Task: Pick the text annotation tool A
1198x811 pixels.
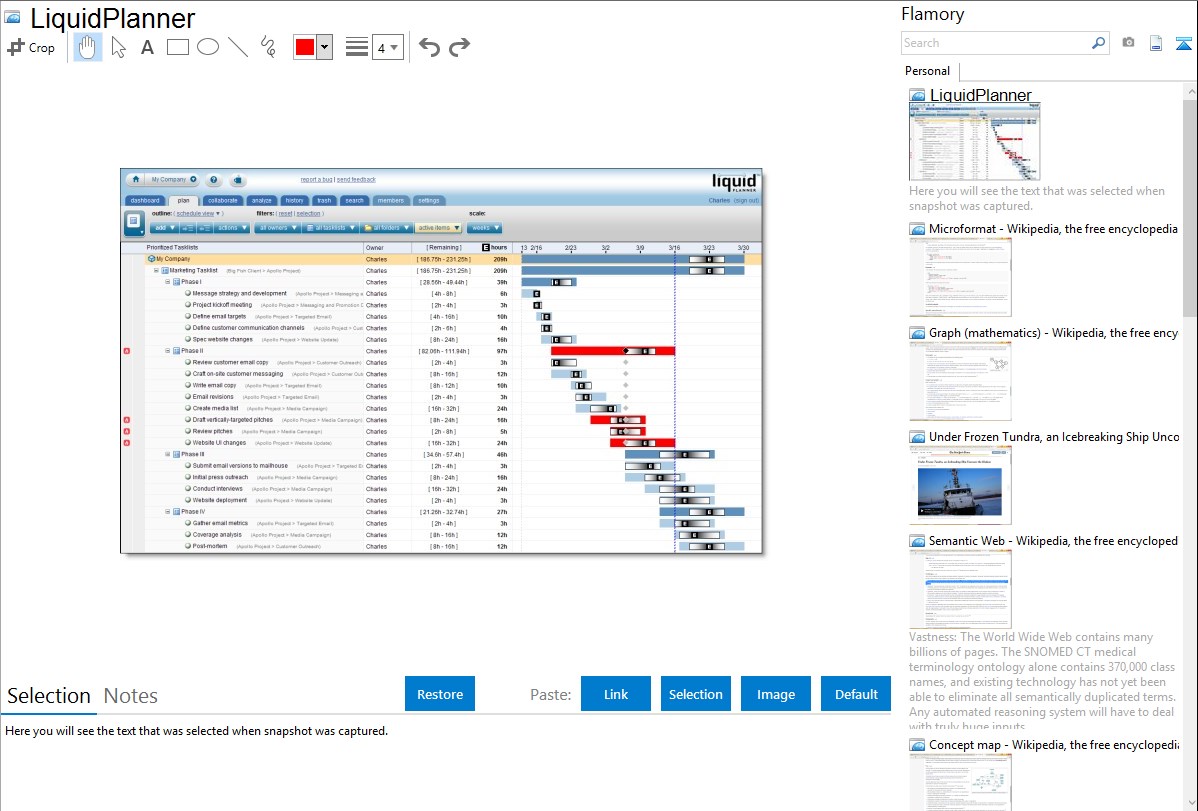Action: pos(147,47)
